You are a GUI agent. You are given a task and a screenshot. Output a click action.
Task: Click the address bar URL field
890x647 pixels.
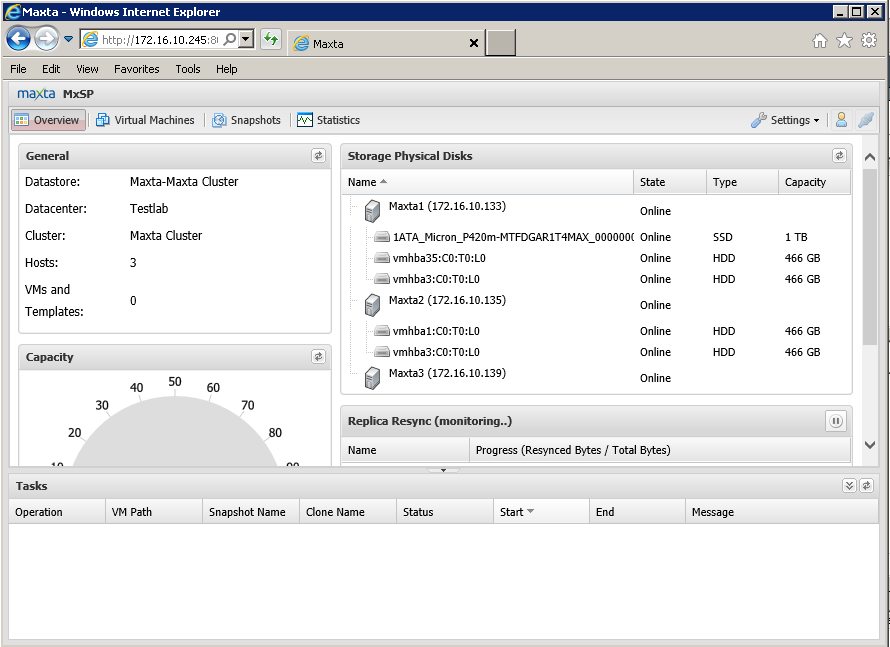click(x=160, y=40)
